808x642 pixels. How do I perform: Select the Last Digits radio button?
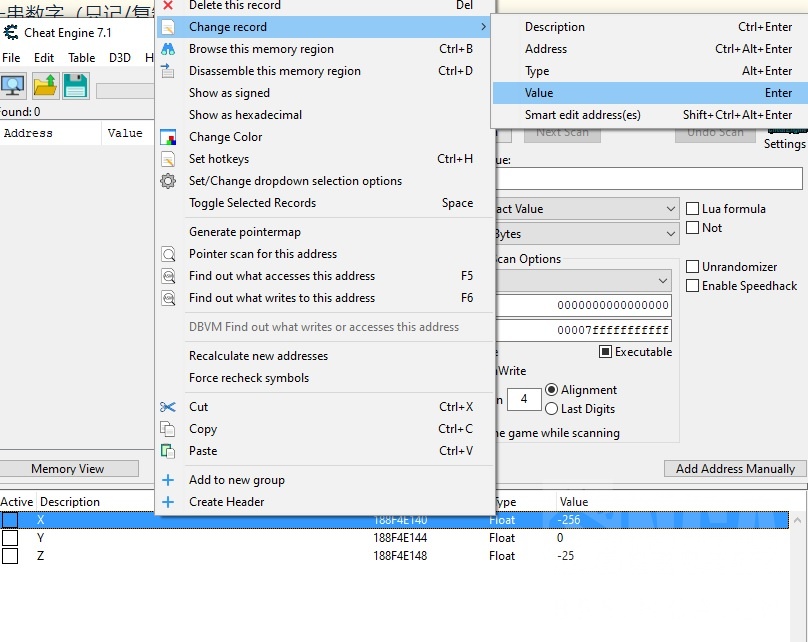click(551, 409)
